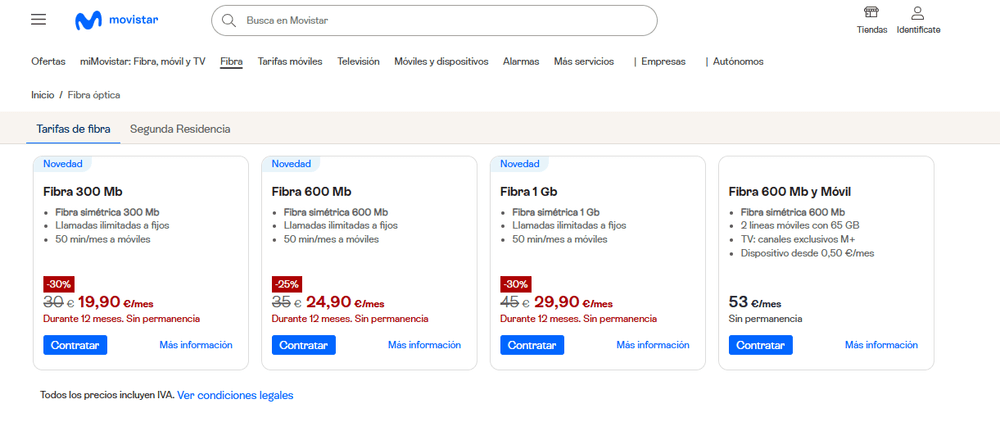Click the Movistar logo
The image size is (1000, 422).
tap(117, 20)
